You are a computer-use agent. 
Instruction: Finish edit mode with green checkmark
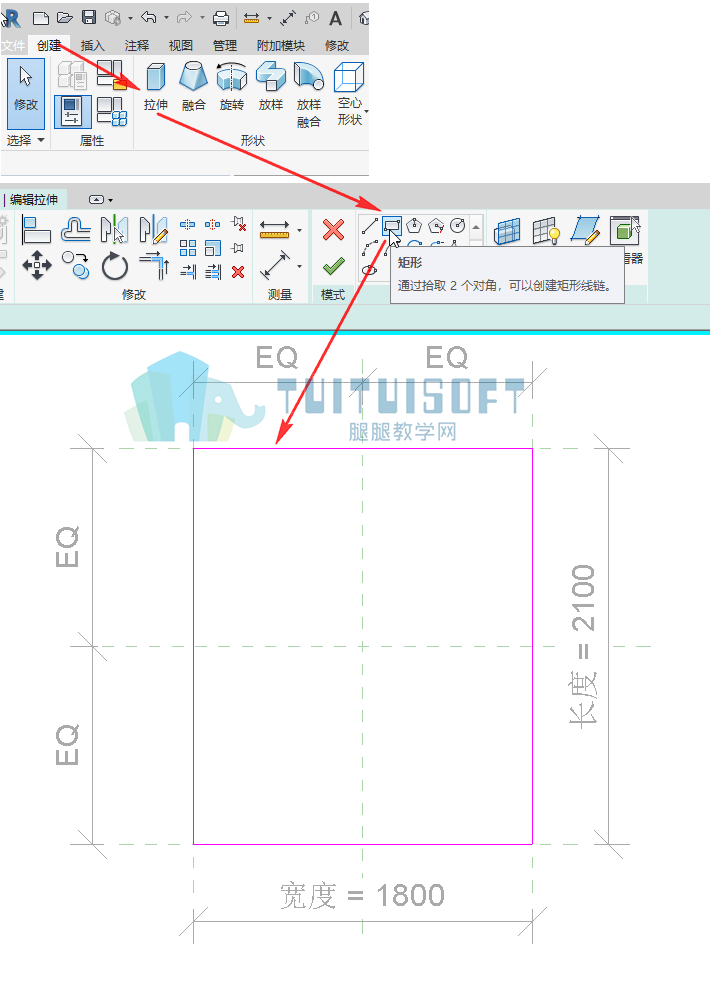333,266
